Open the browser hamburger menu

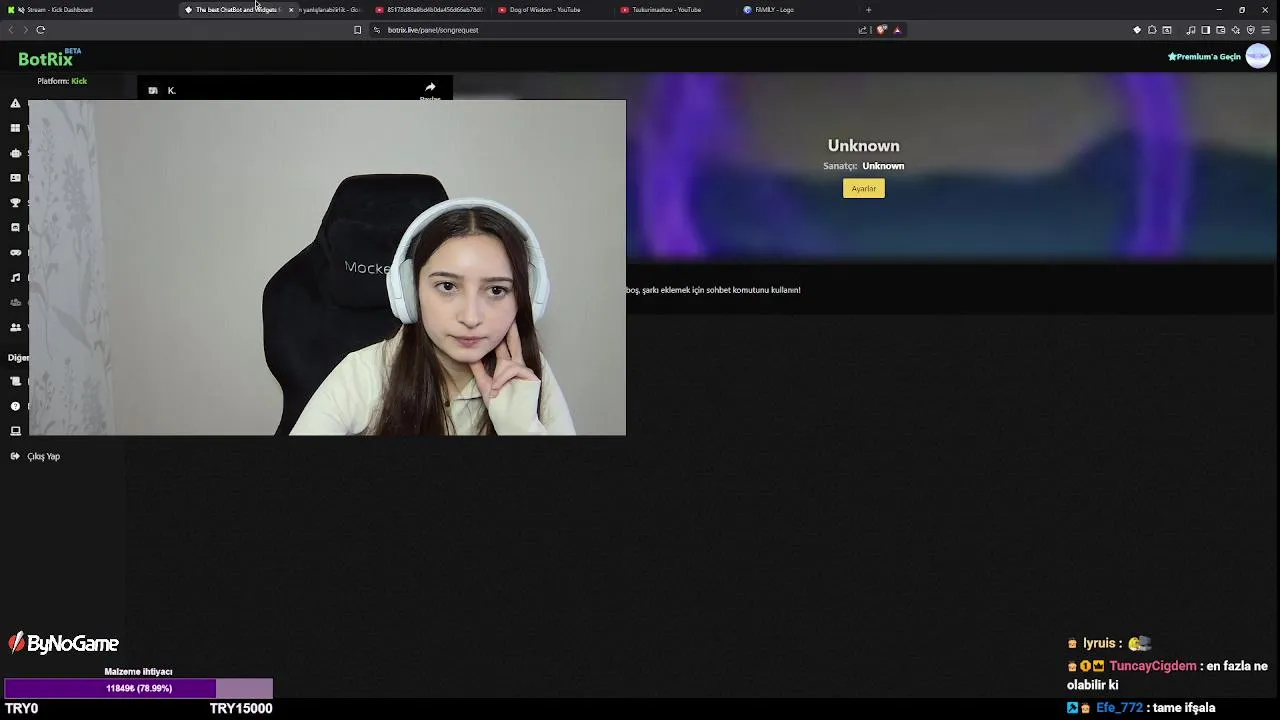point(1265,30)
